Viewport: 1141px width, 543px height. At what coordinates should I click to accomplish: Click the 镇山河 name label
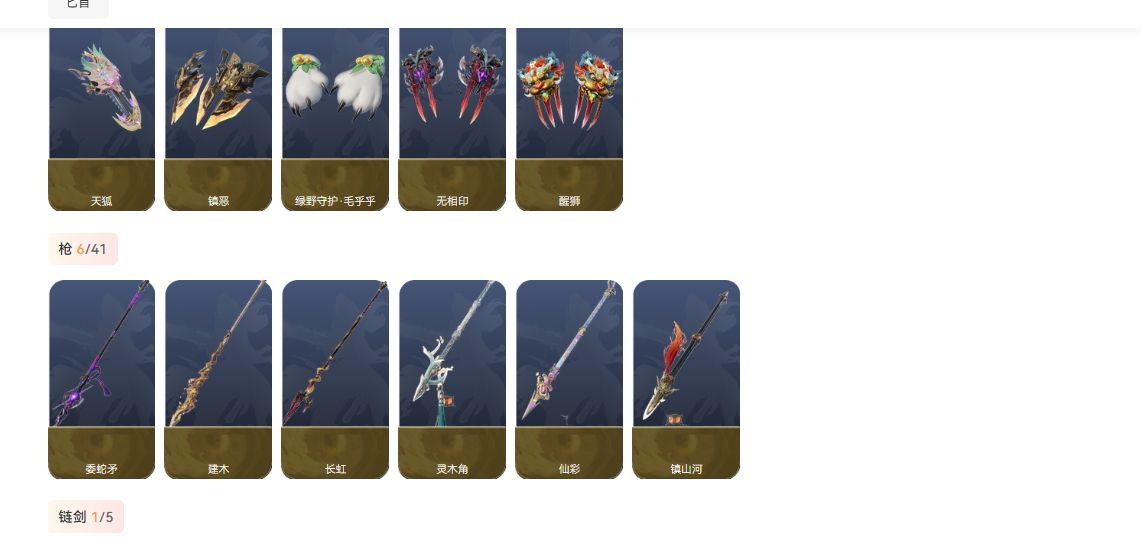[686, 469]
